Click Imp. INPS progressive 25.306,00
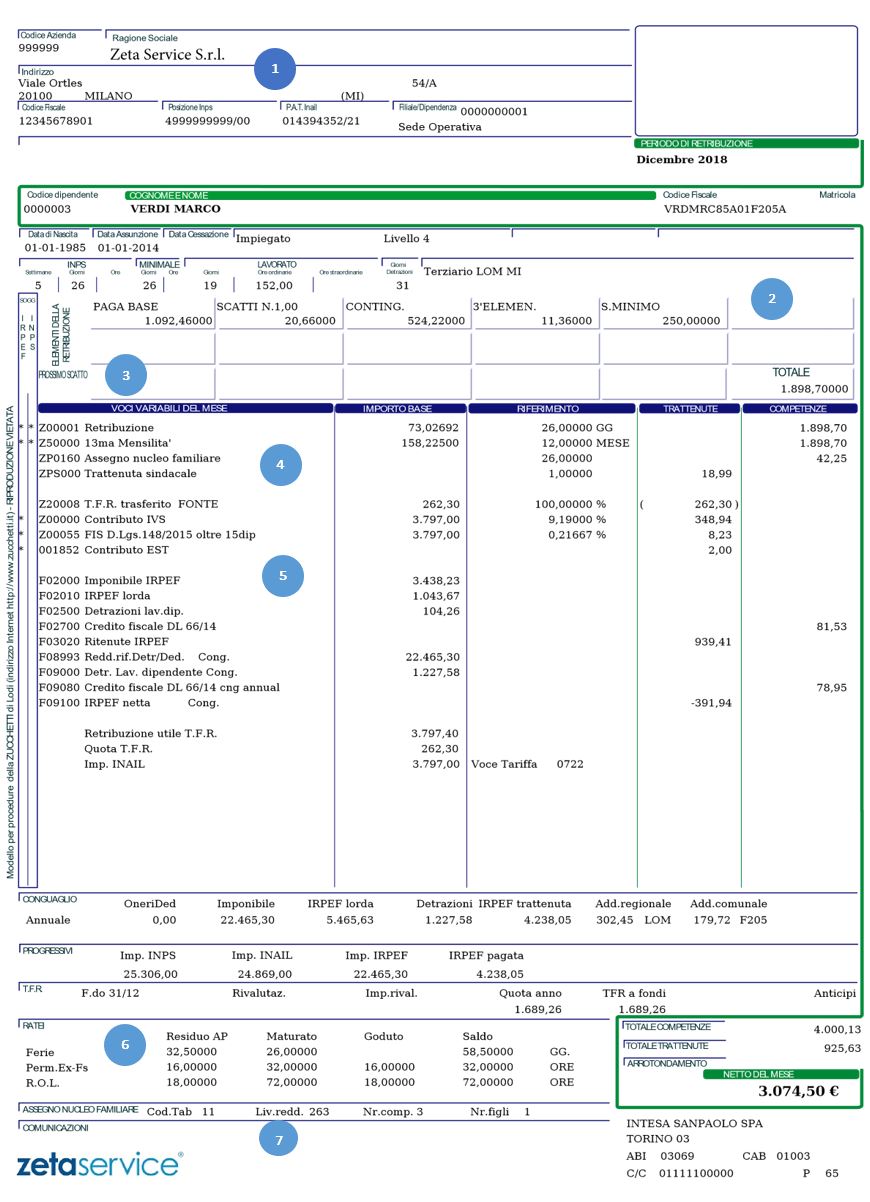This screenshot has width=870, height=1202. coord(150,973)
